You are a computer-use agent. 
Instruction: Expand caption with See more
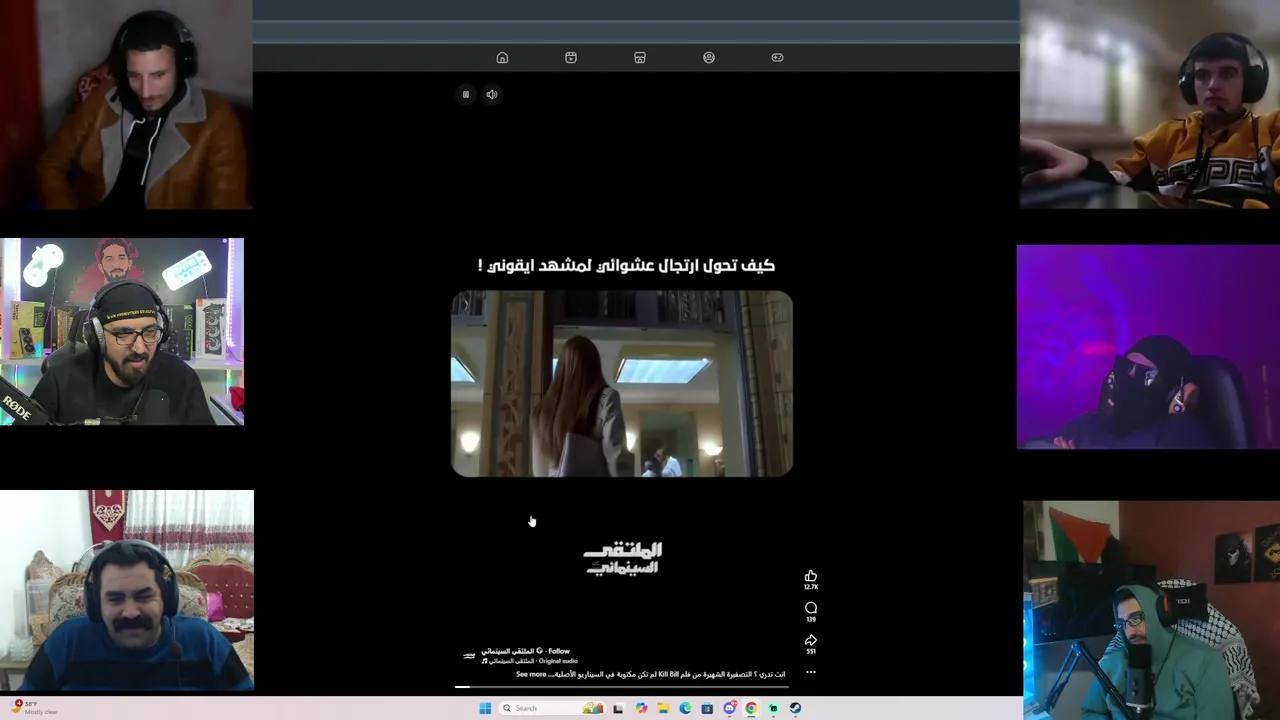click(x=531, y=674)
